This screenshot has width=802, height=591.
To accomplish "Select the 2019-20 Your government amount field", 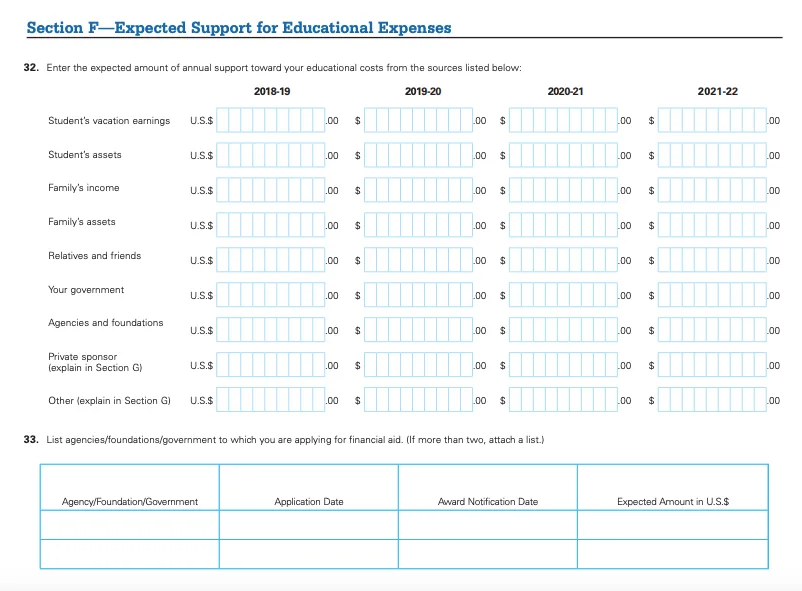I will tap(418, 294).
